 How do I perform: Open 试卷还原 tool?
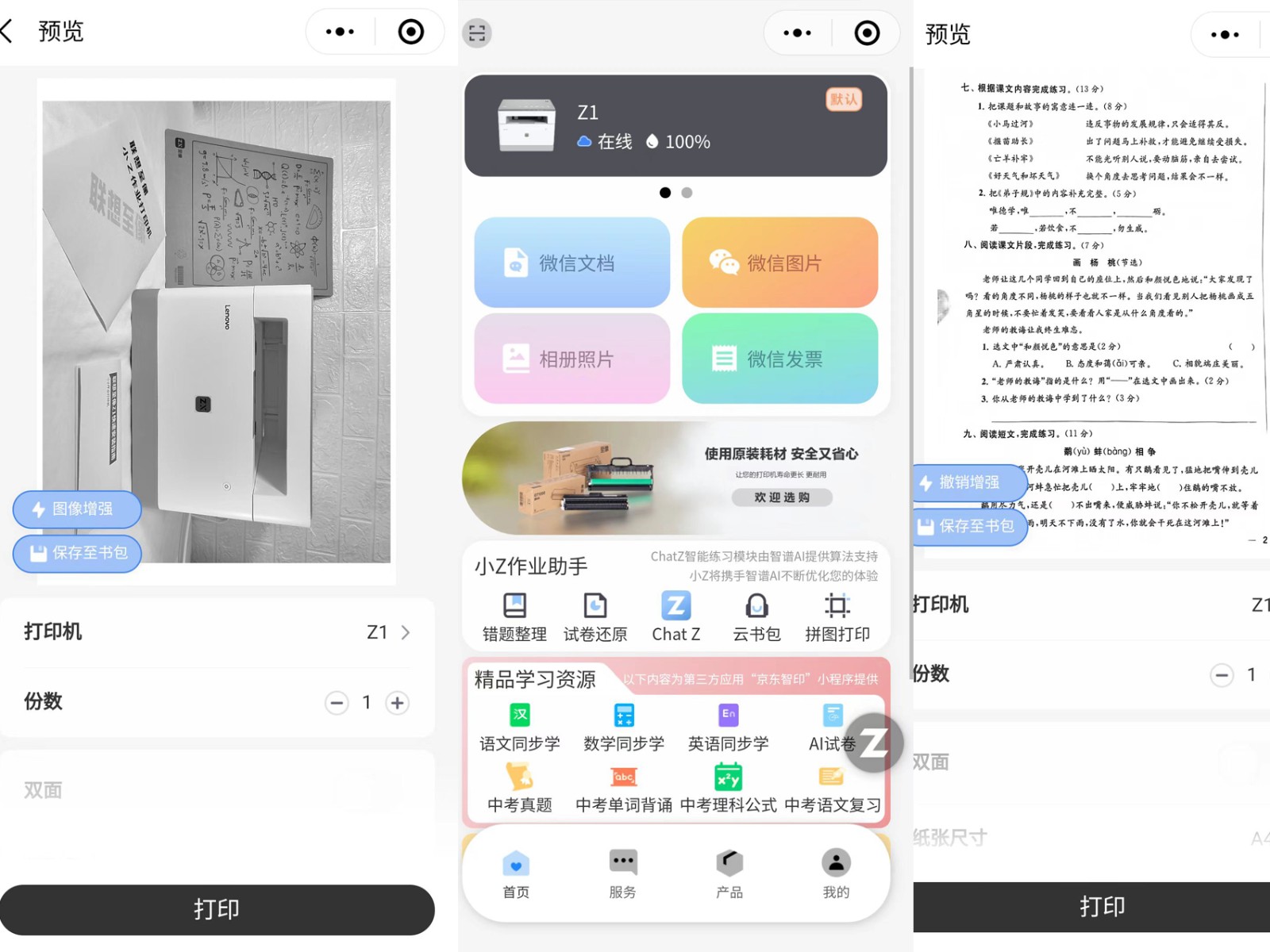(x=595, y=617)
